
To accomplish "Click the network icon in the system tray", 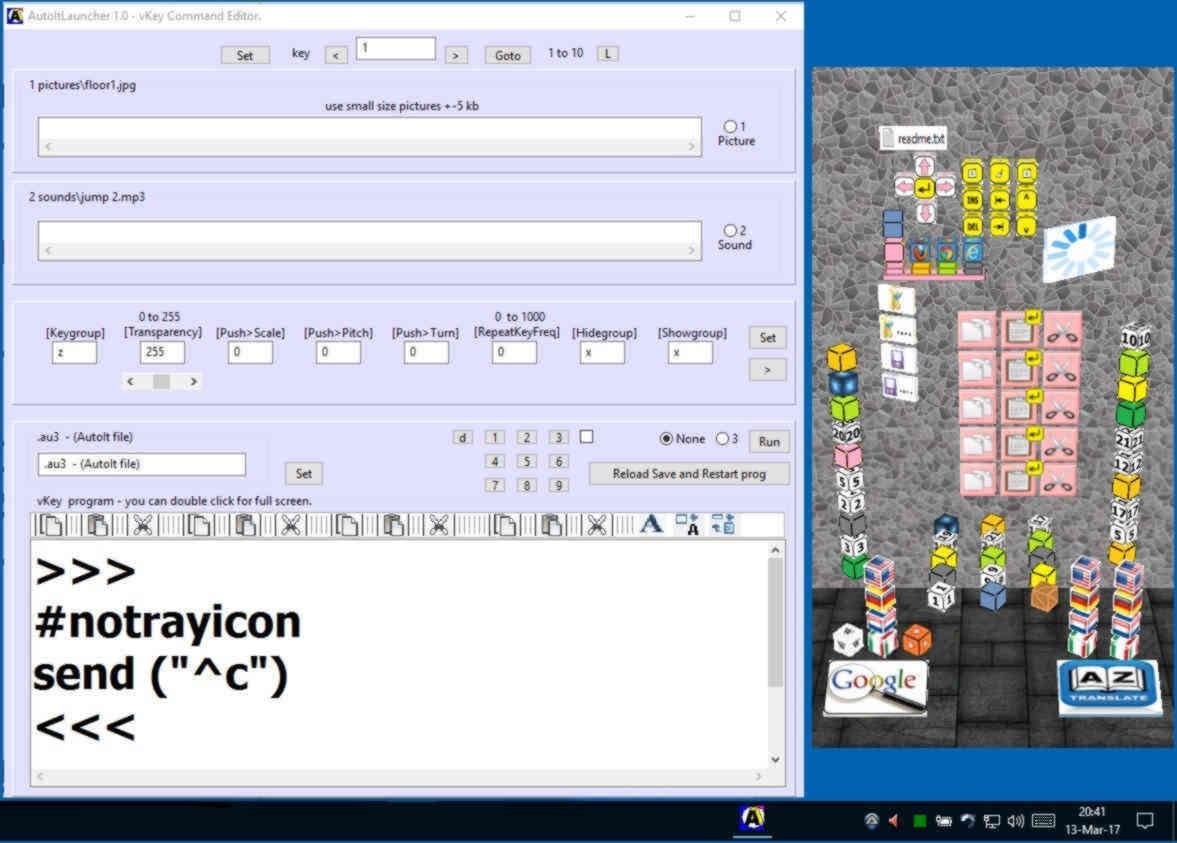I will 992,821.
